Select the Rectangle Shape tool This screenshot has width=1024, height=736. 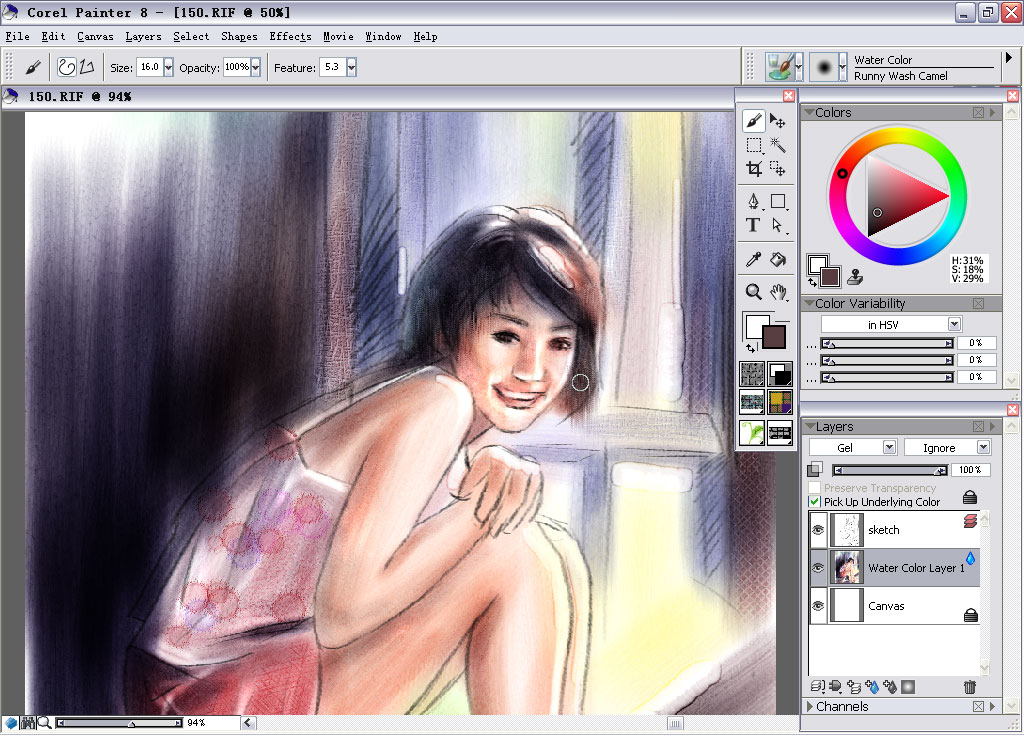(778, 201)
